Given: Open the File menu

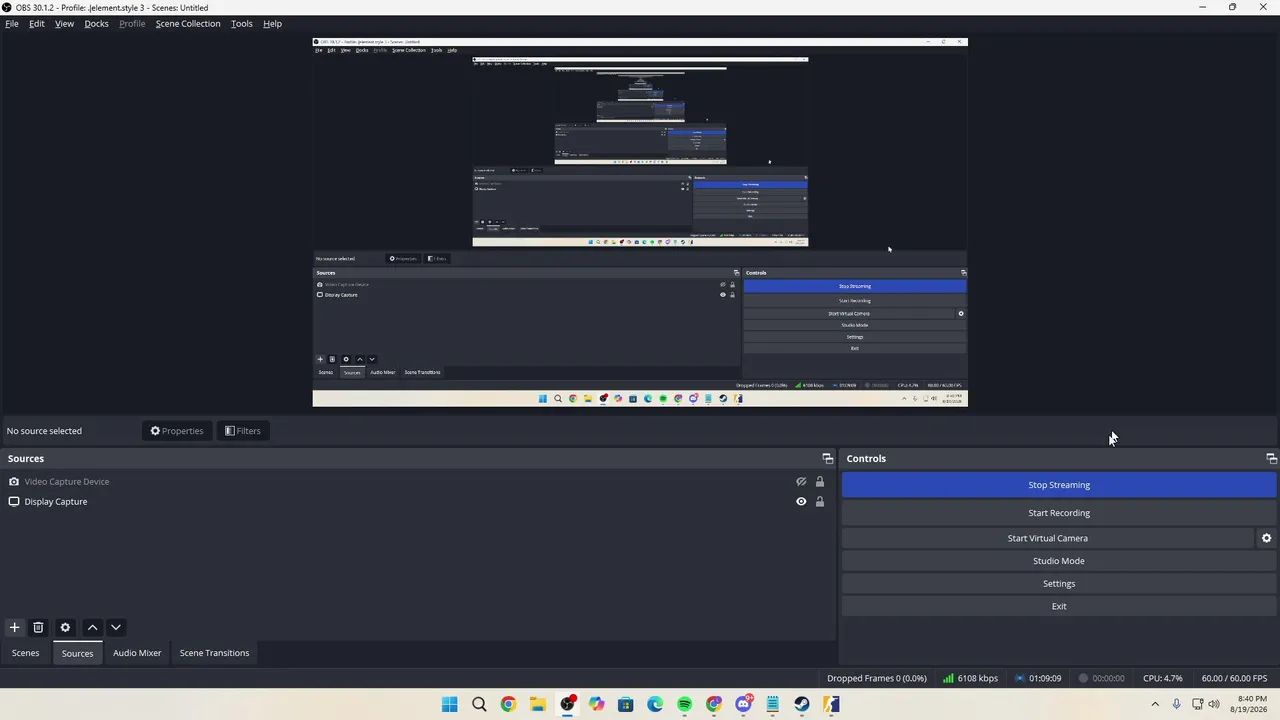Looking at the screenshot, I should point(12,23).
